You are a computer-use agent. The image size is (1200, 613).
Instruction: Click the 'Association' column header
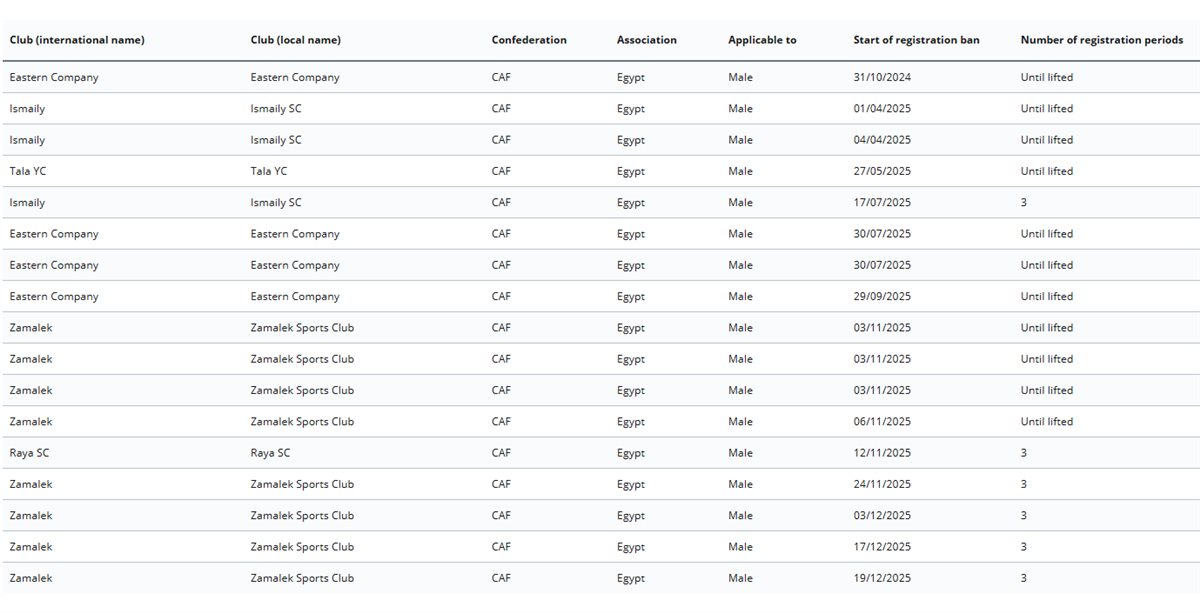click(647, 40)
